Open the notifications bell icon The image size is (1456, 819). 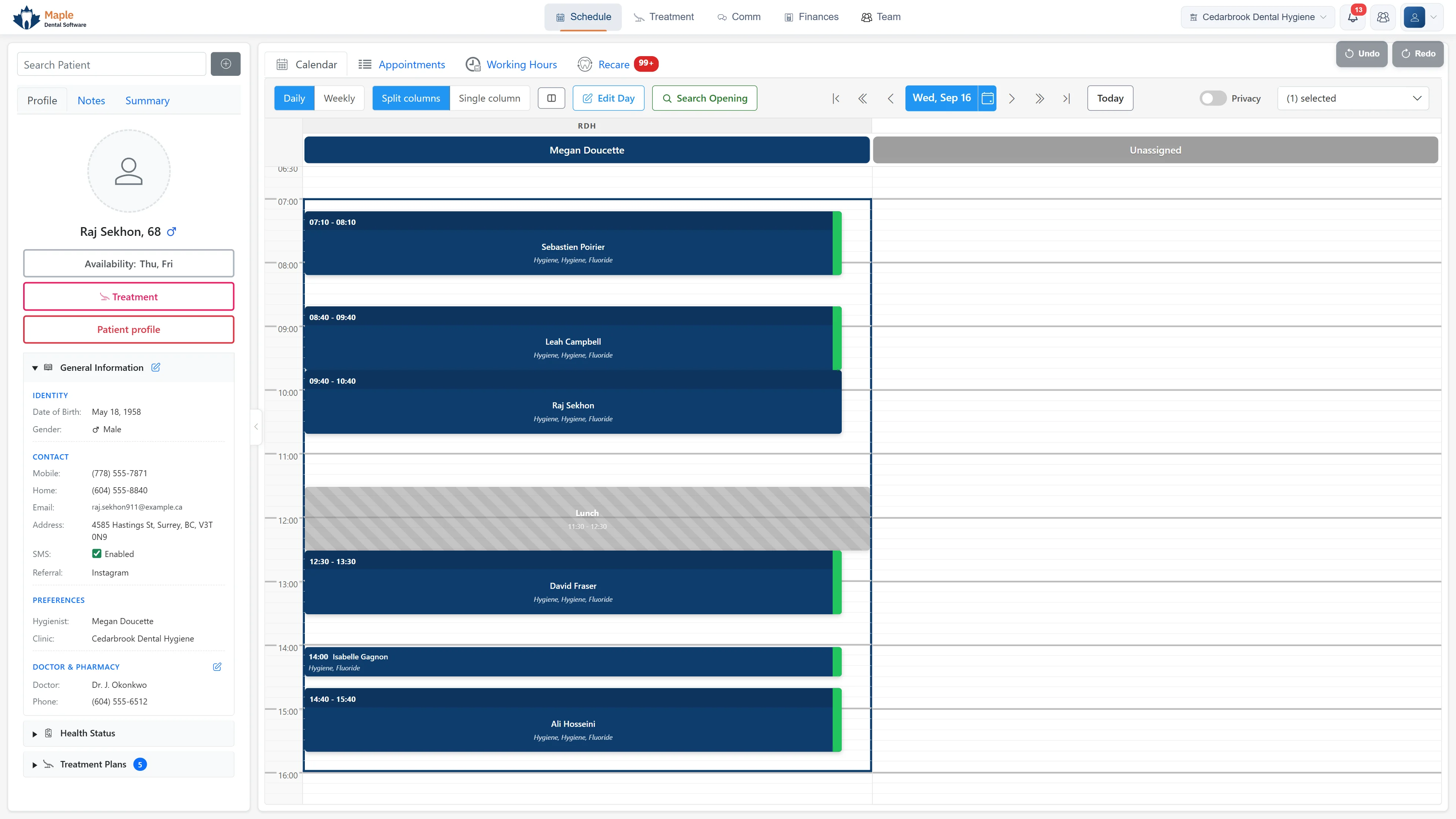pyautogui.click(x=1352, y=17)
